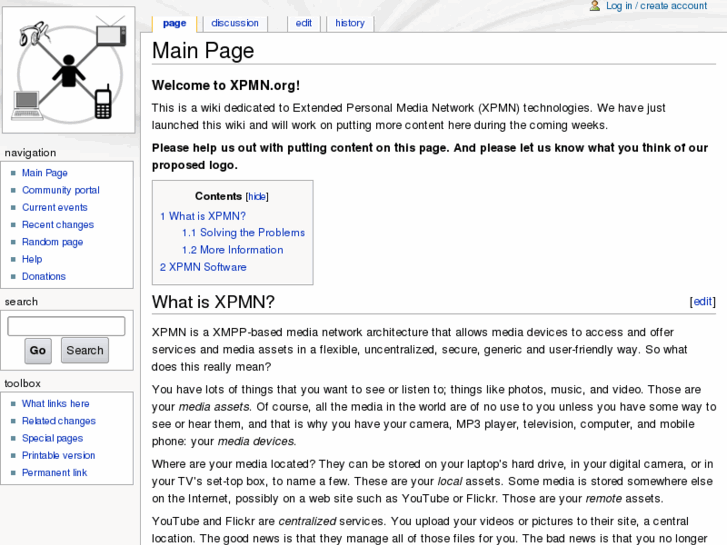Open the Community portal link
Image resolution: width=727 pixels, height=545 pixels.
[x=61, y=190]
